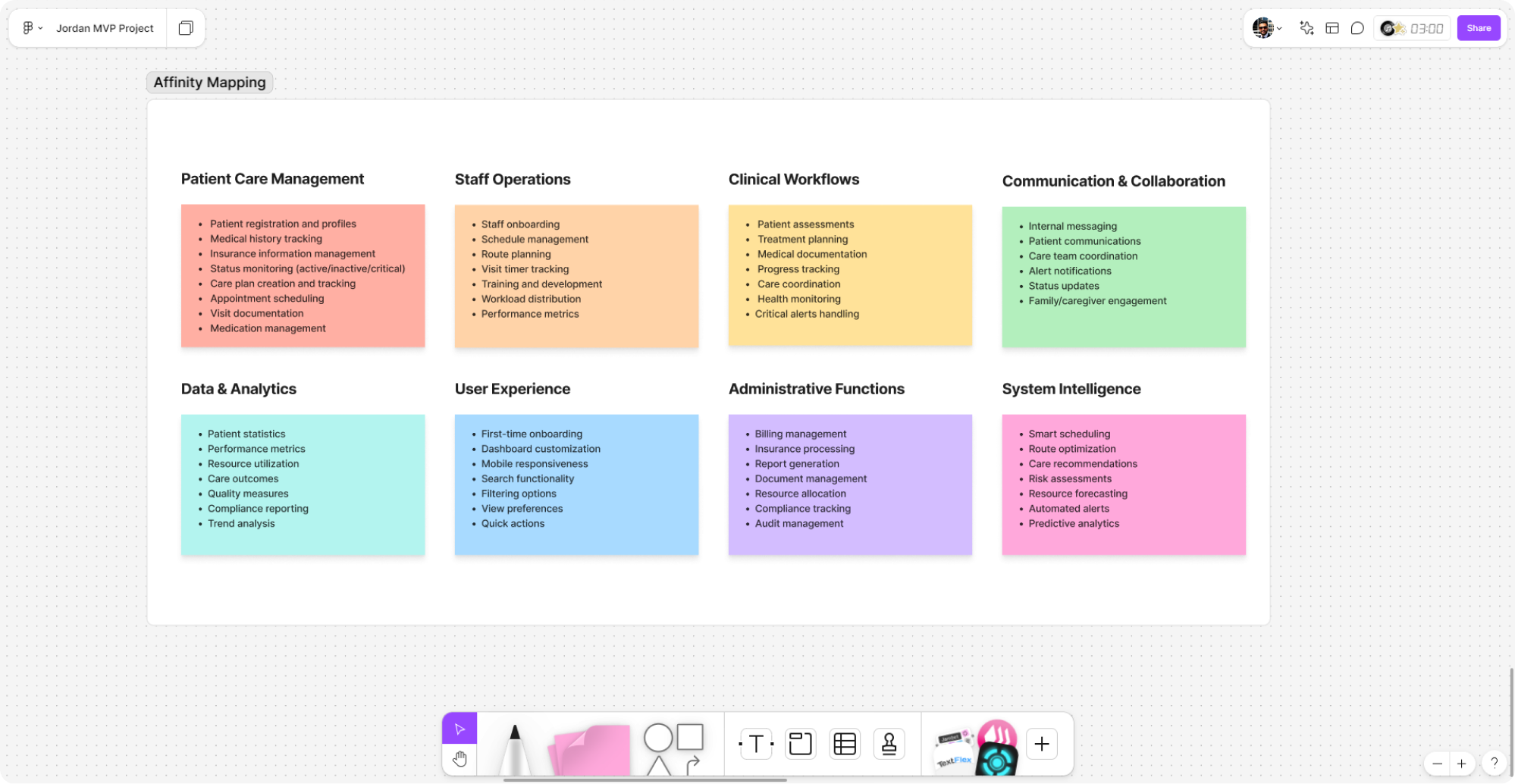Click the 'Family/caregiver engagement' bullet text

coord(1097,301)
